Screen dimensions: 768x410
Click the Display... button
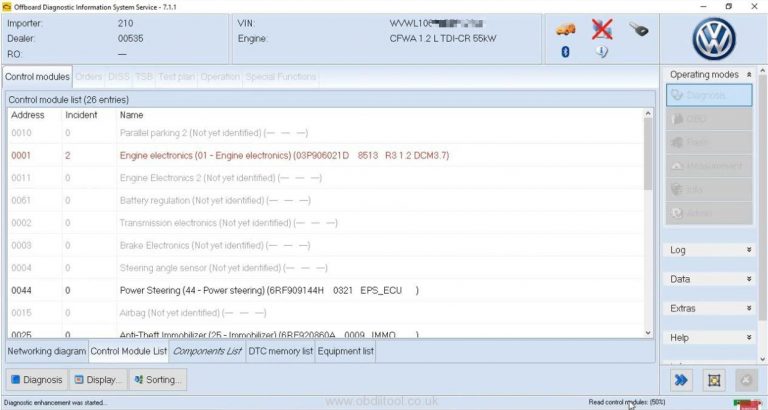(x=97, y=380)
